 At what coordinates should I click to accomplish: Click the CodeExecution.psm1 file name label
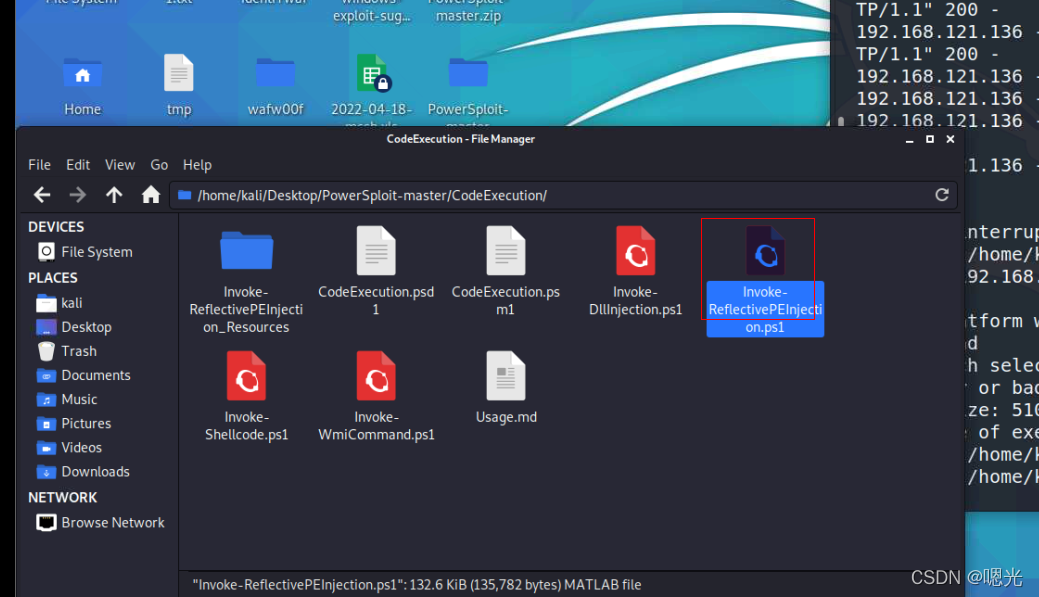(506, 300)
